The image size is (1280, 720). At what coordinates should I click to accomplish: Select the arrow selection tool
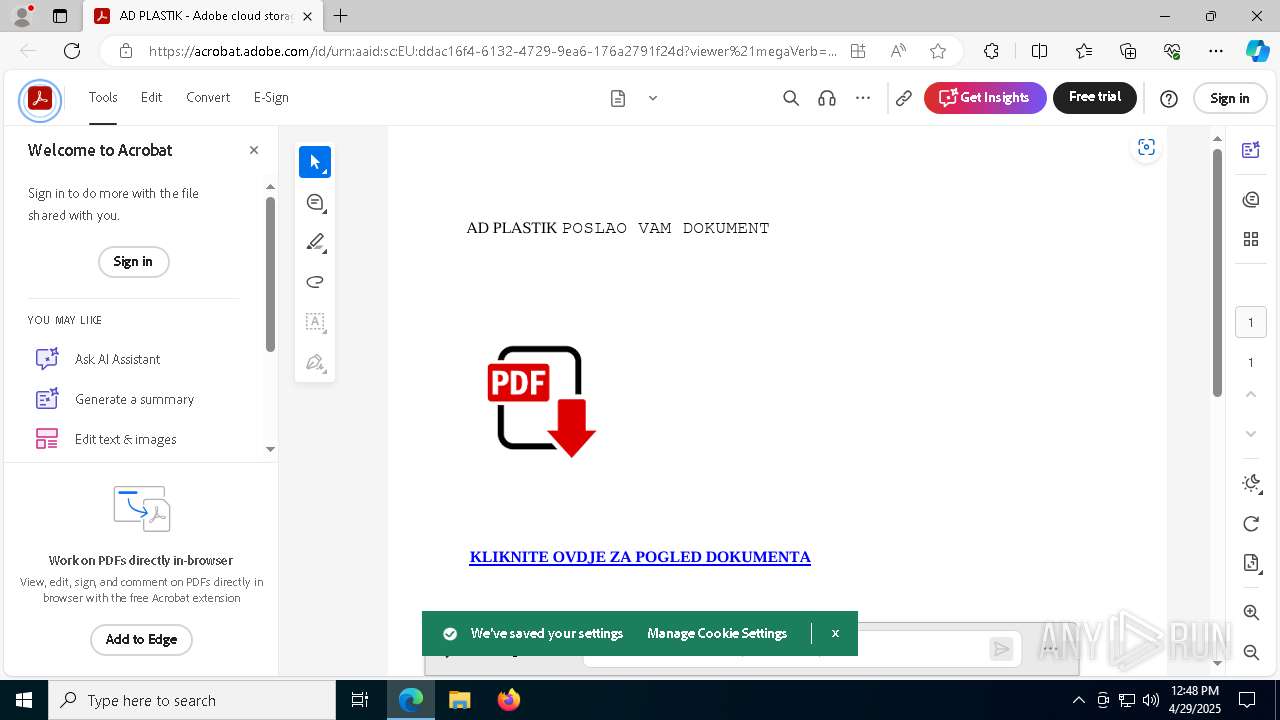click(315, 162)
